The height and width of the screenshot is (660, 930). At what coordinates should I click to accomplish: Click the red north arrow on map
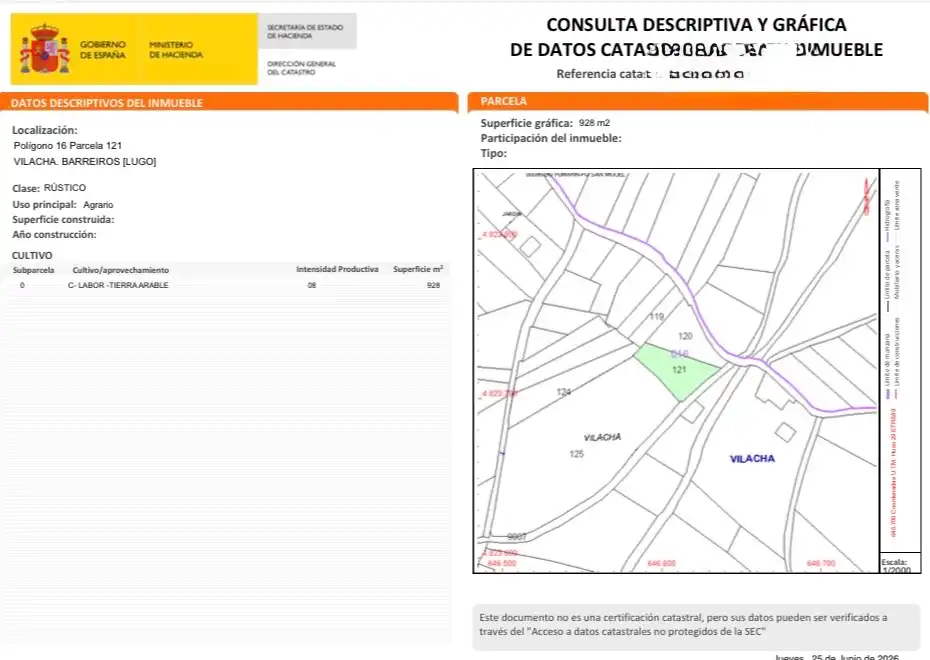tap(867, 196)
